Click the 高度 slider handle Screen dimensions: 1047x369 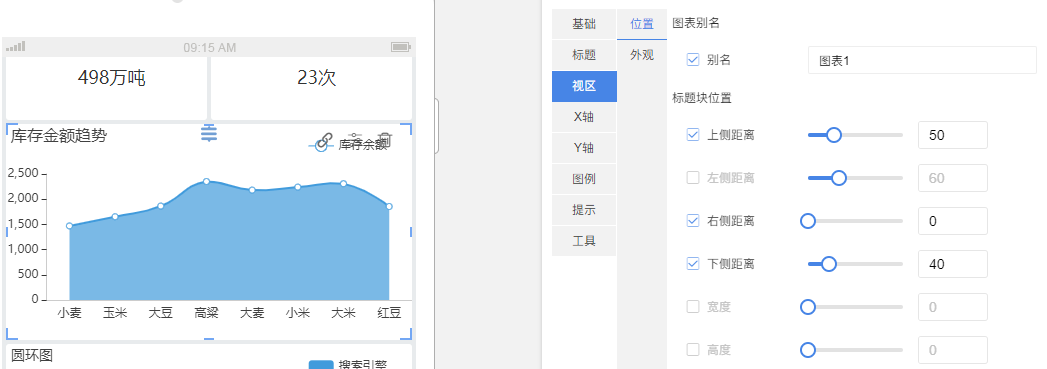click(x=808, y=350)
